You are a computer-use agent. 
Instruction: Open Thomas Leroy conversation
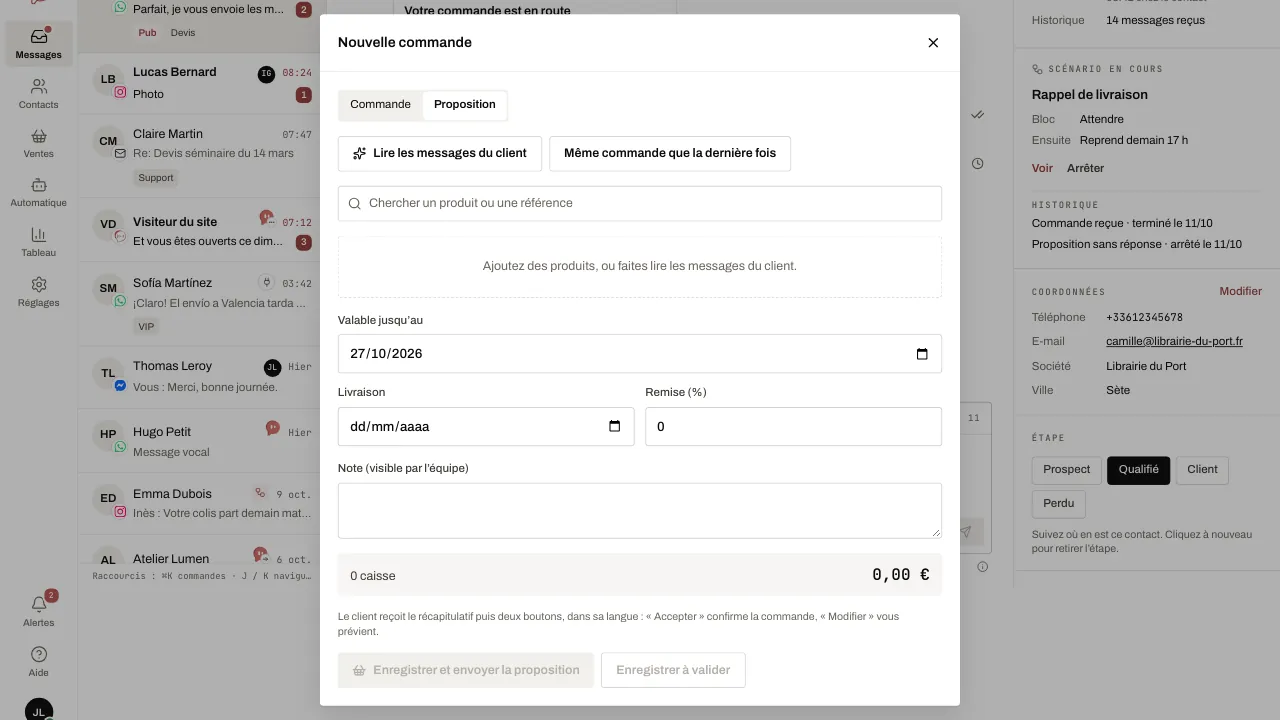[x=198, y=376]
